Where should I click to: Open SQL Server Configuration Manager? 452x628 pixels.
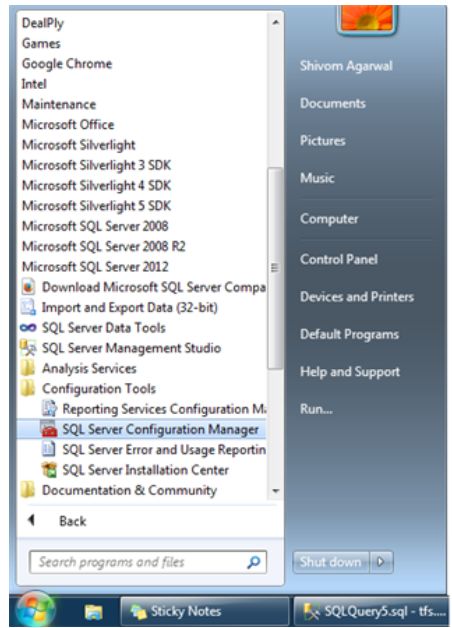(x=141, y=429)
